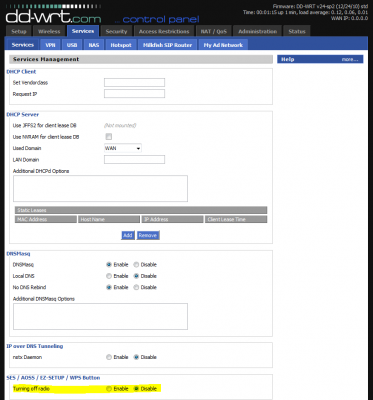
Task: Open the NAS sub-tab
Action: click(94, 45)
